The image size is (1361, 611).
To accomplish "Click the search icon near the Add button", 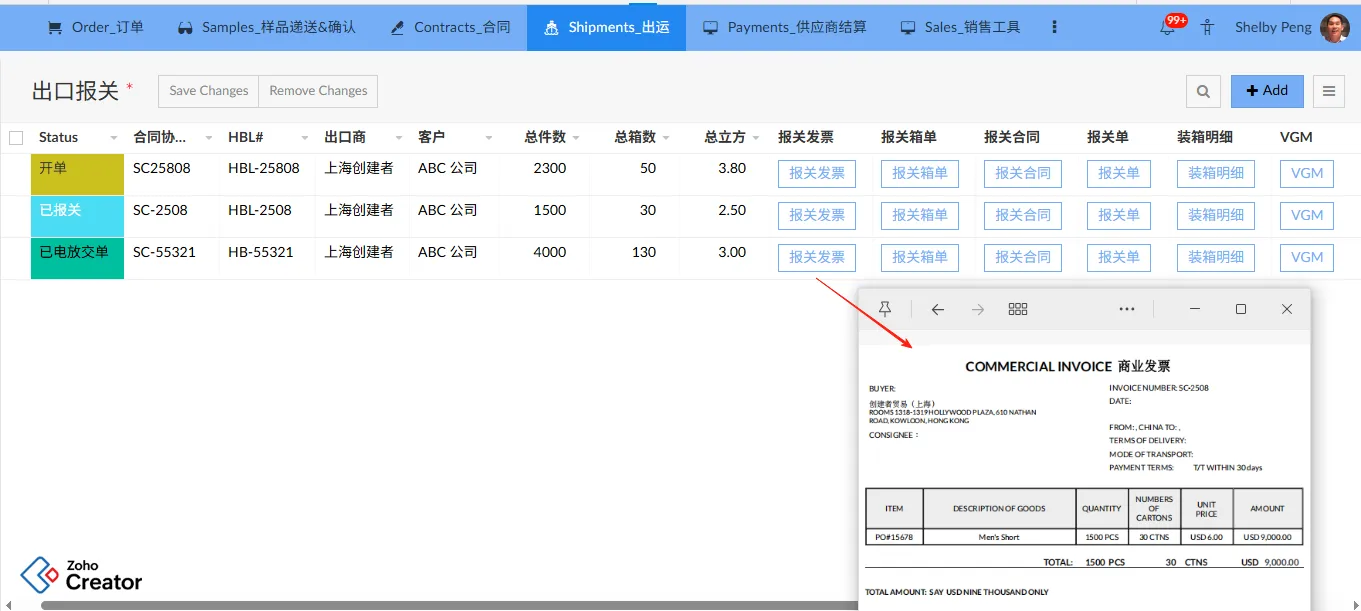I will (x=1203, y=90).
